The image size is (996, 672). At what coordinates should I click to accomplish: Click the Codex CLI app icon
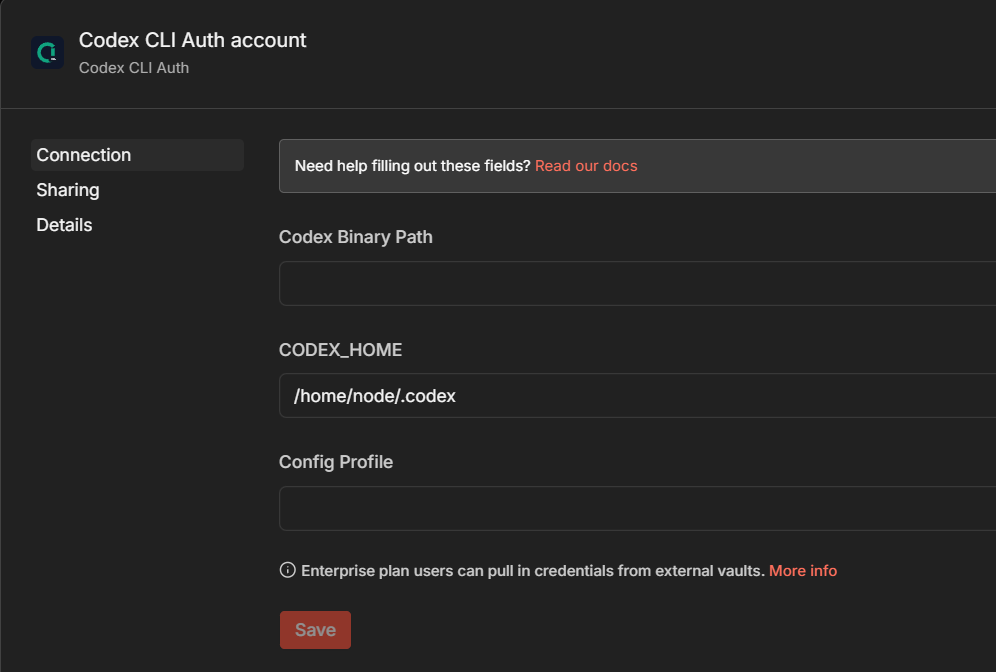coord(47,51)
